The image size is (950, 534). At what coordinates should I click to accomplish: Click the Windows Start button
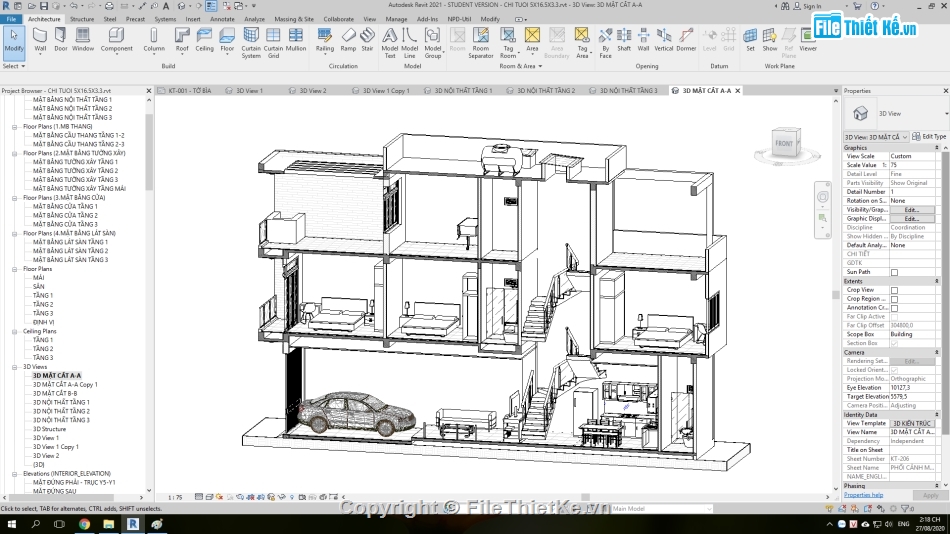tap(12, 524)
